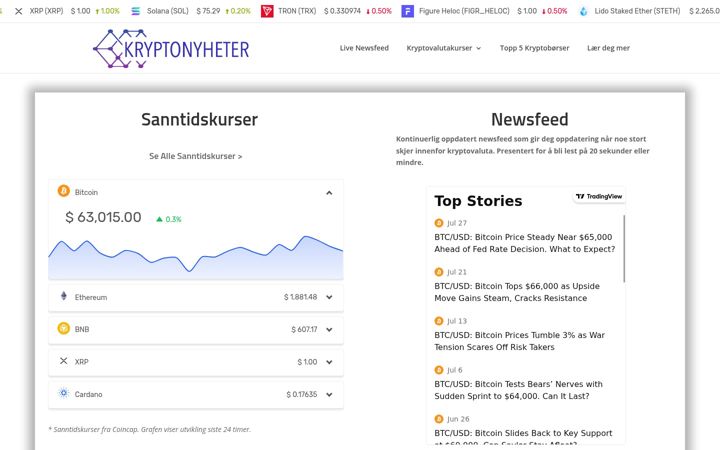This screenshot has width=720, height=450.
Task: Collapse the Bitcoin price panel
Action: [x=329, y=193]
